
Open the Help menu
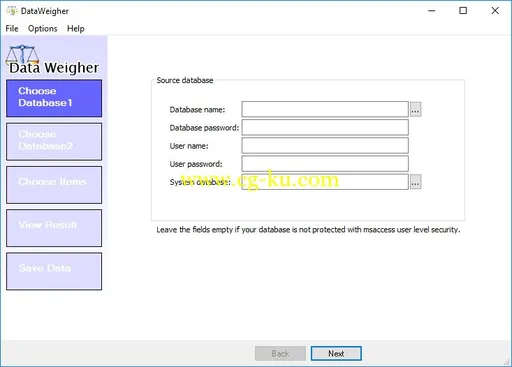[x=76, y=29]
